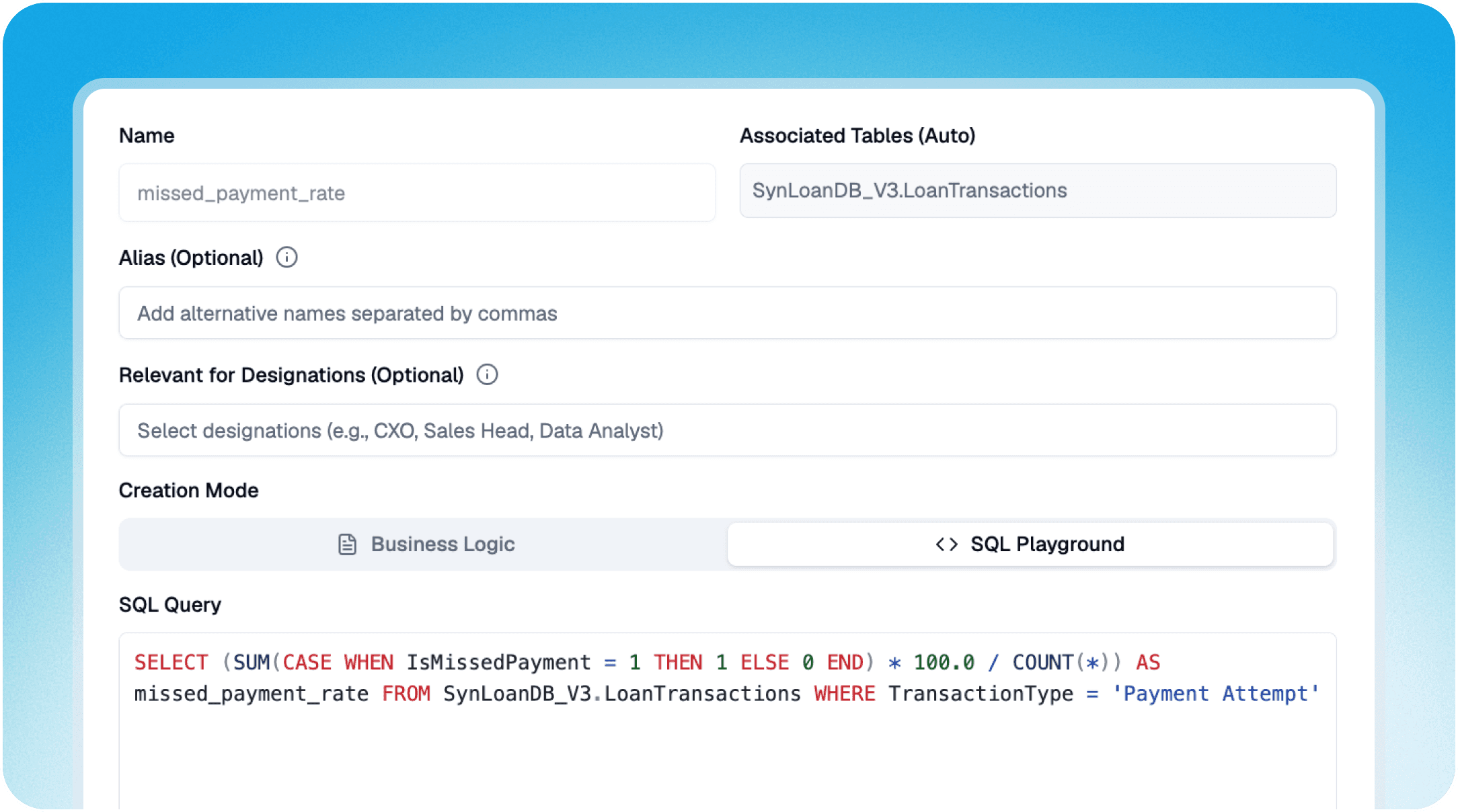
Task: Click inside the SQL Query editor
Action: coord(728,722)
